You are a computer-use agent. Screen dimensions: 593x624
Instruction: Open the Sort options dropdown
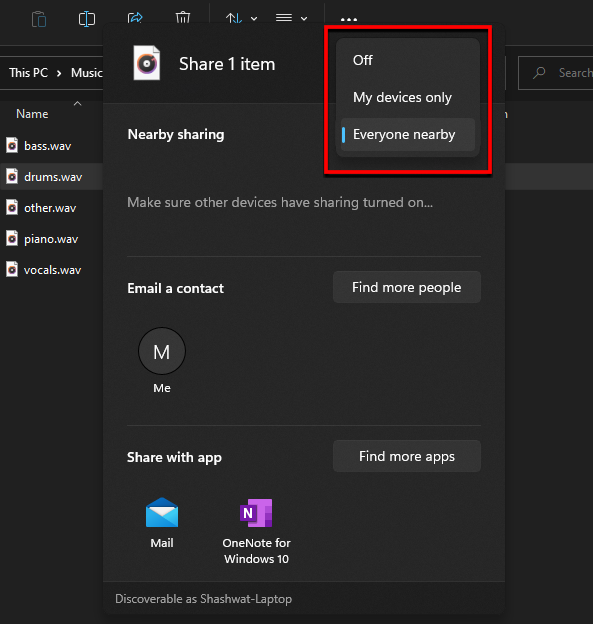click(x=241, y=18)
